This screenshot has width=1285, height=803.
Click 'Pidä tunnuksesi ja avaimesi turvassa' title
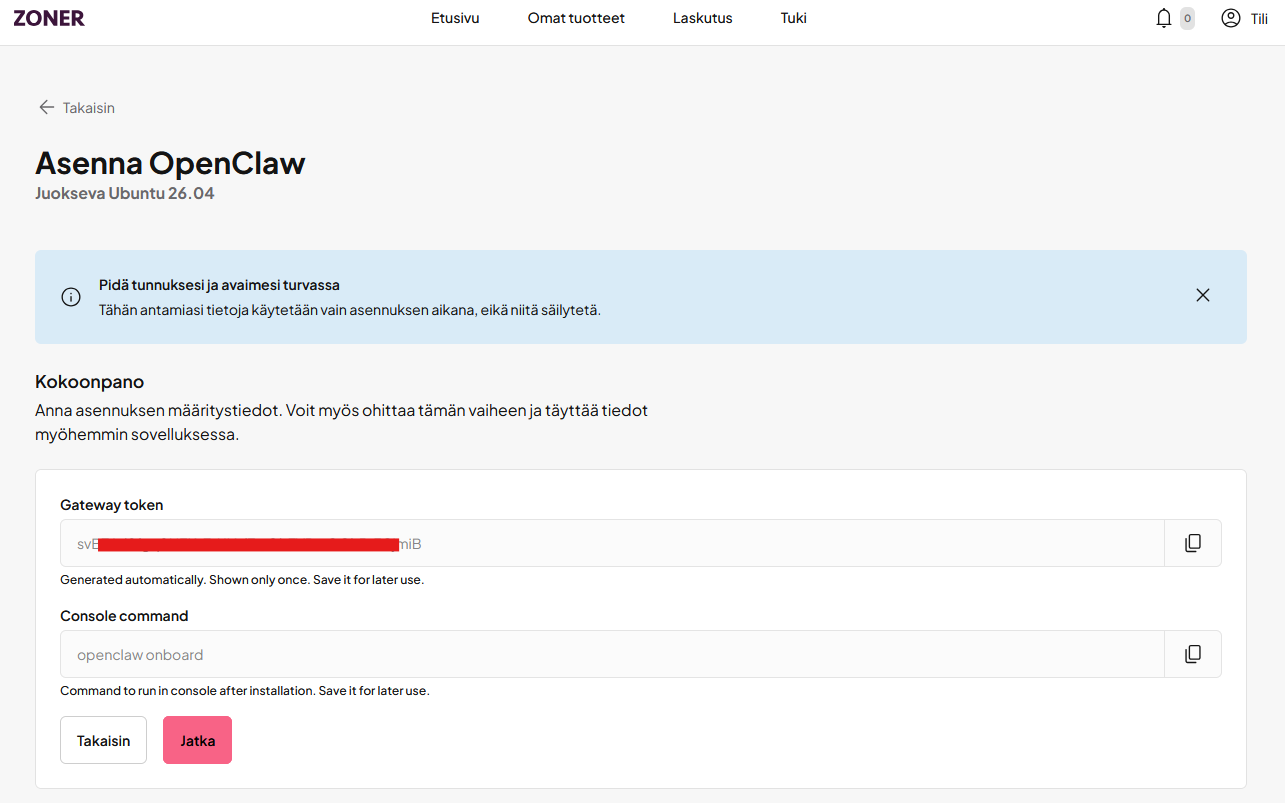pos(219,285)
